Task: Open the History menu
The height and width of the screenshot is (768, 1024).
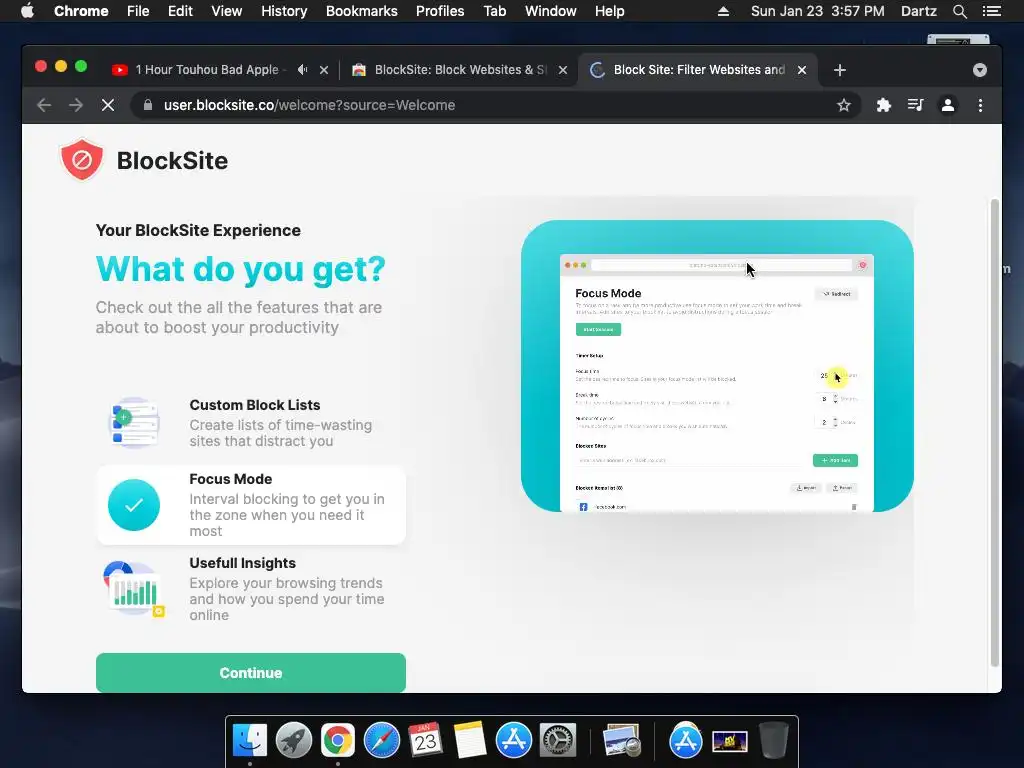Action: pos(284,11)
